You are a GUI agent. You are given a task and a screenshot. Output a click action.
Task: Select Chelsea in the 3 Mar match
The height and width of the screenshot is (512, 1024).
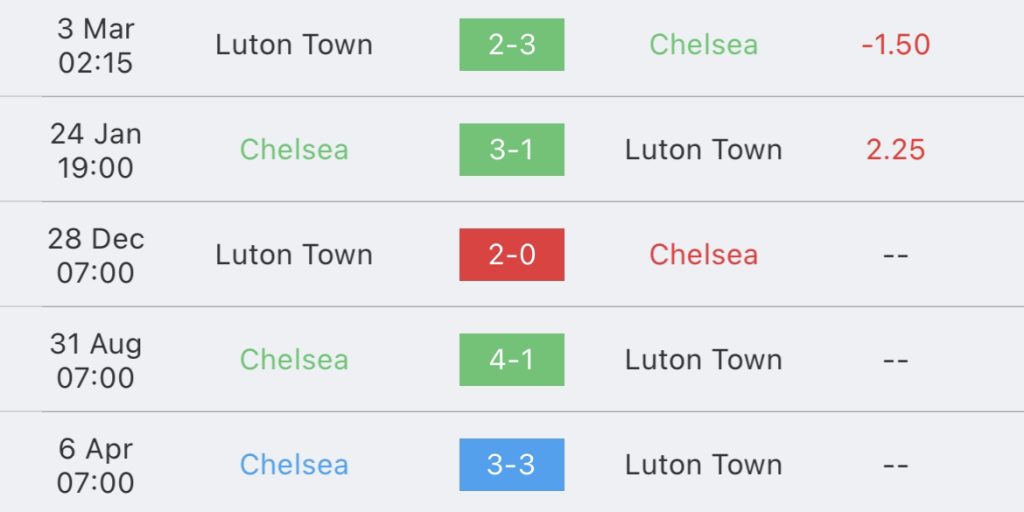click(x=703, y=45)
